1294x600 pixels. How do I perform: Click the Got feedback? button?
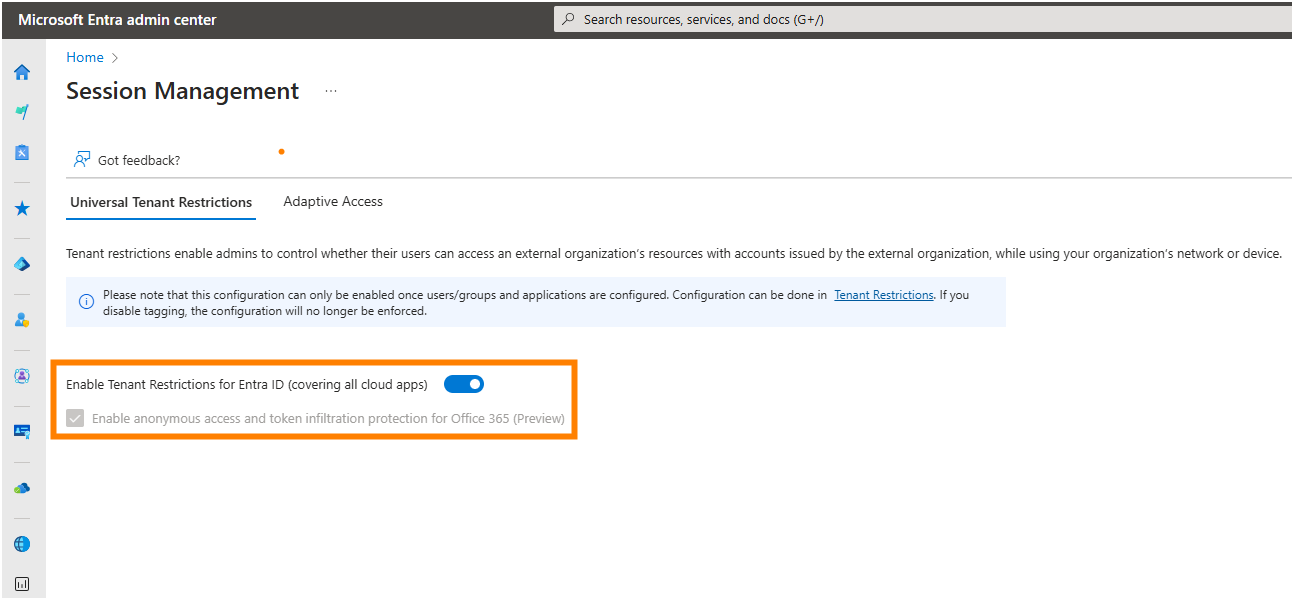127,160
